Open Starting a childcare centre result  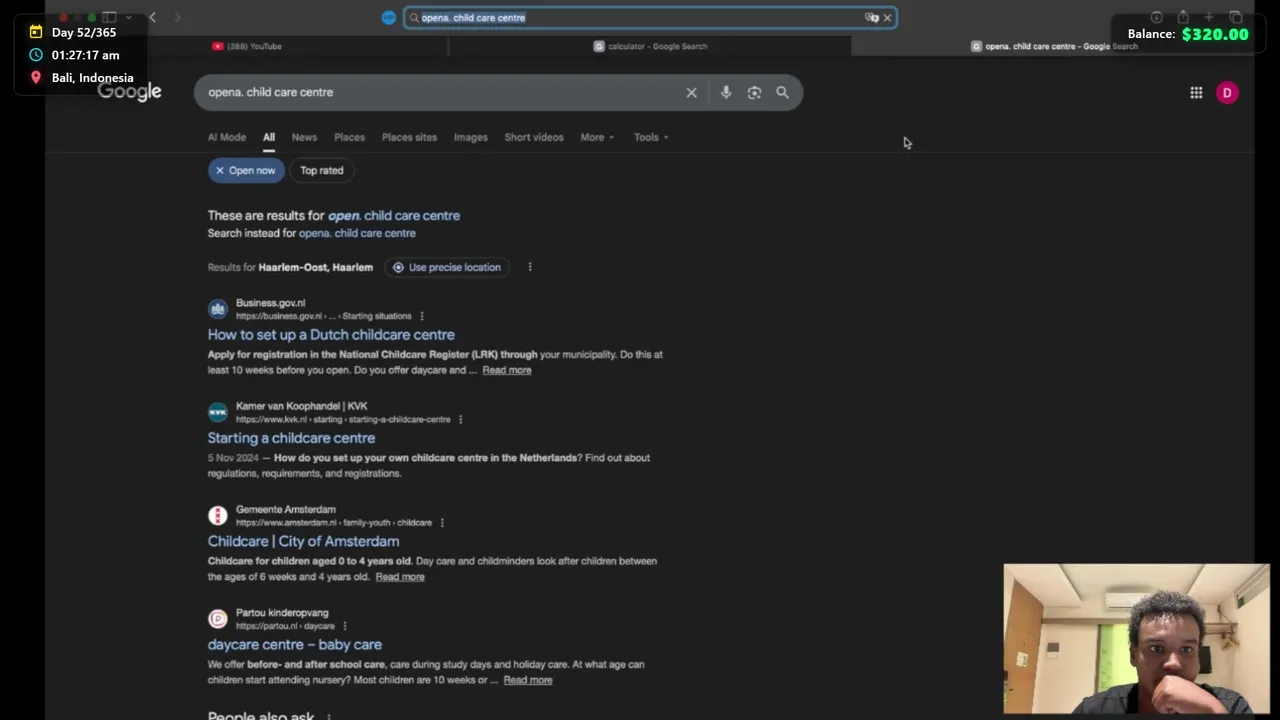291,438
